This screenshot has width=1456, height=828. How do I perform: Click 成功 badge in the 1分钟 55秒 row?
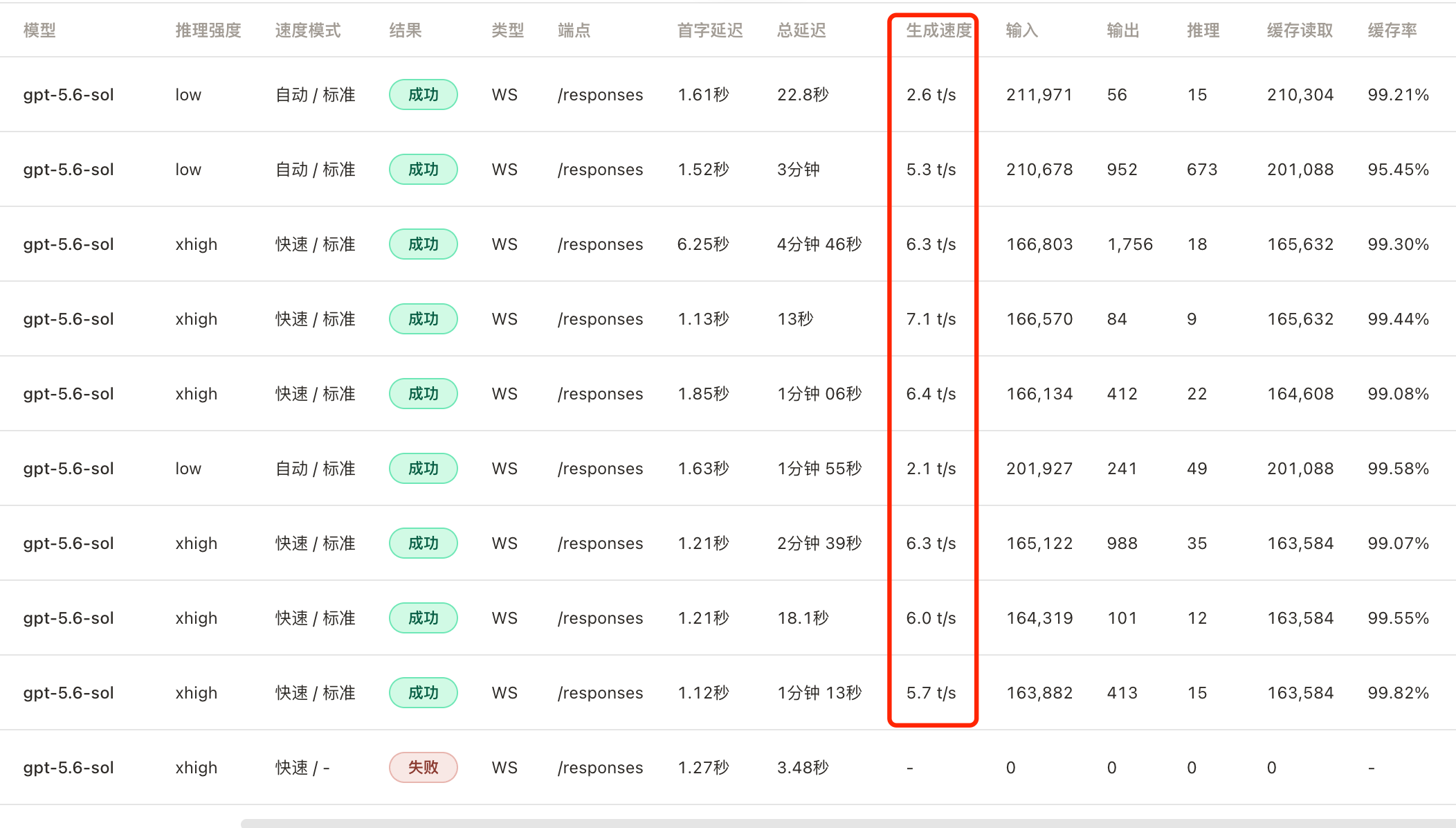click(424, 468)
